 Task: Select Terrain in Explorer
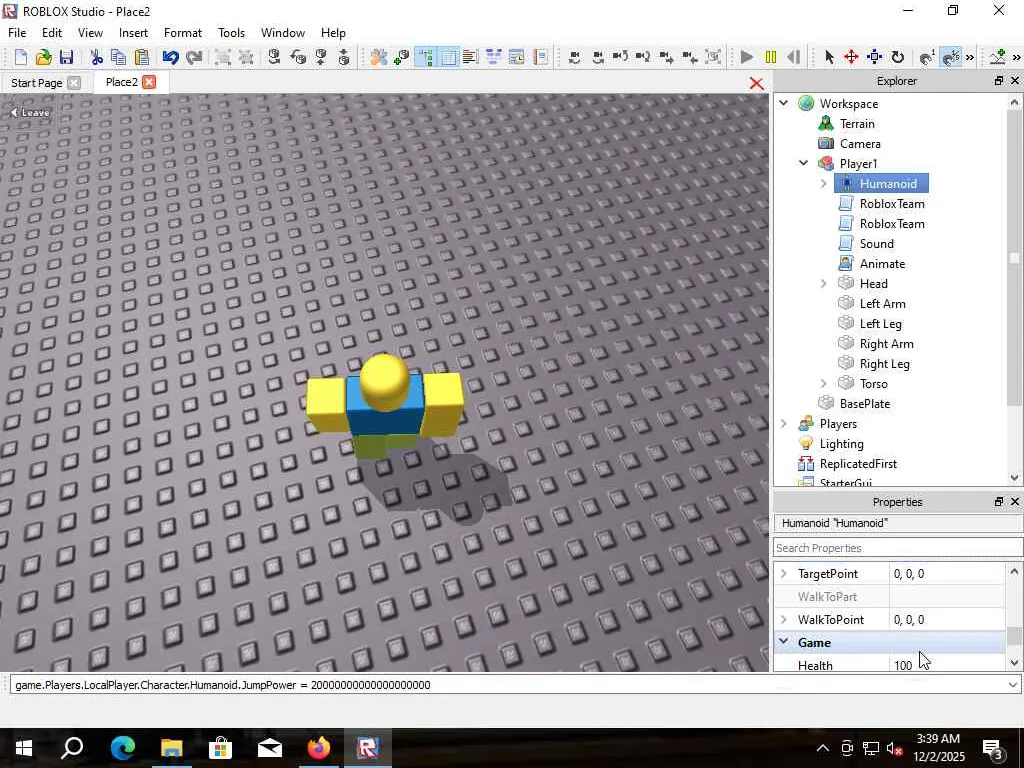[x=857, y=123]
